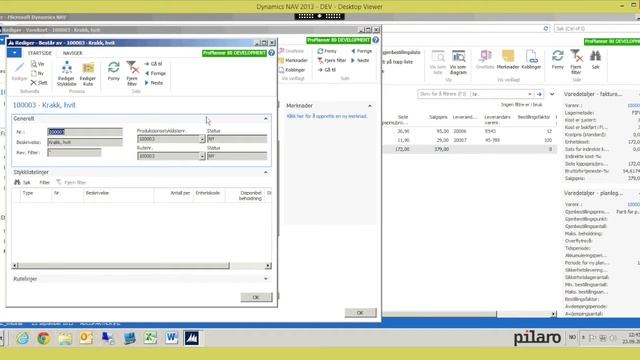The width and height of the screenshot is (640, 360).
Task: Open the blue application menu dropdown
Action: tap(14, 53)
